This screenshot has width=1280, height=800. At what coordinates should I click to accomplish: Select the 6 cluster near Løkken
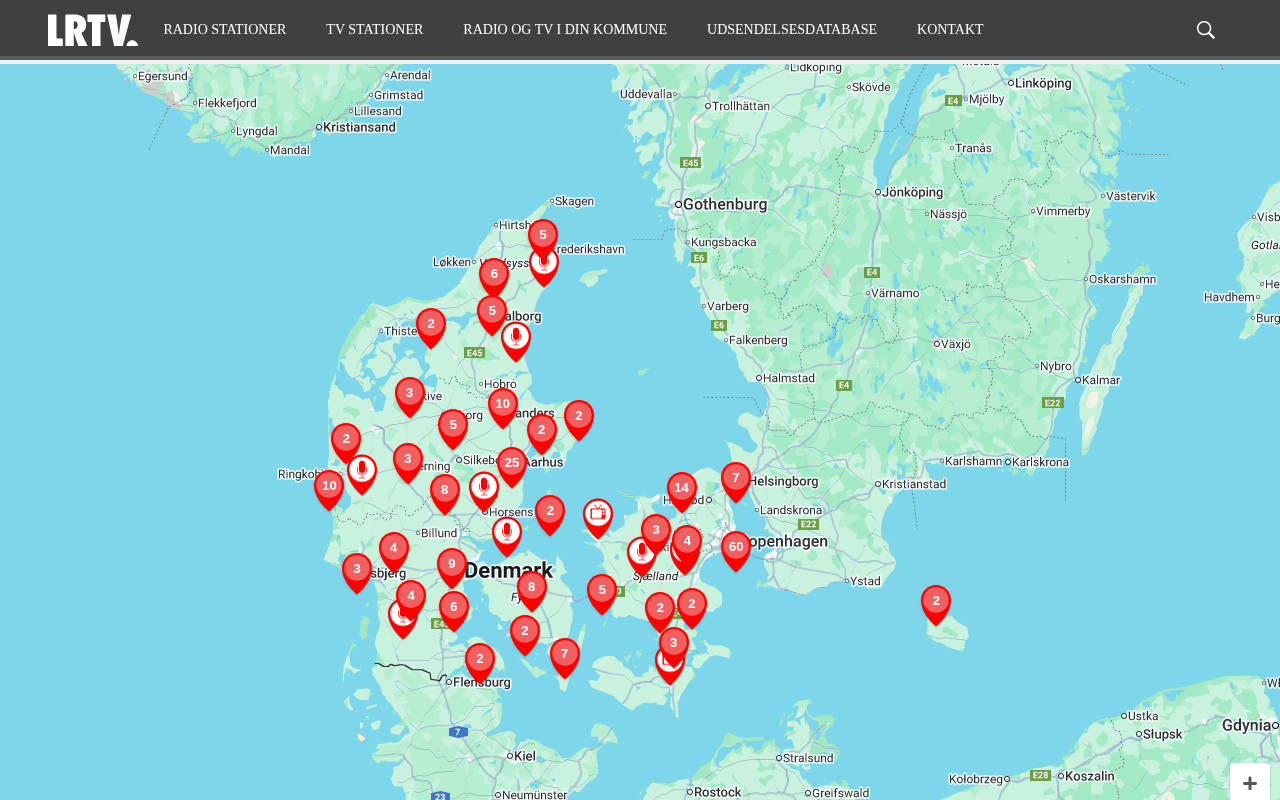pos(494,278)
